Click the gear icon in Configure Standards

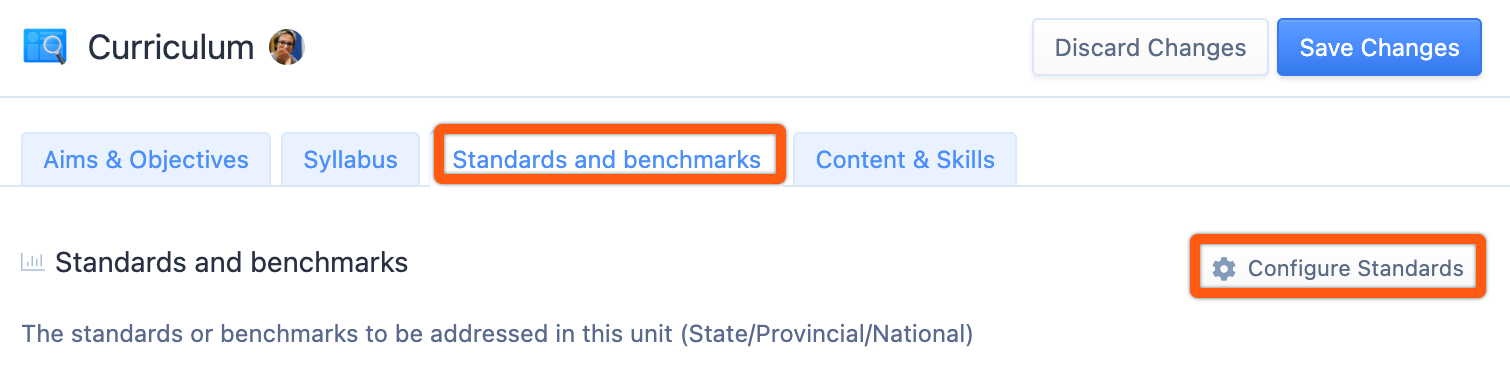[x=1223, y=268]
